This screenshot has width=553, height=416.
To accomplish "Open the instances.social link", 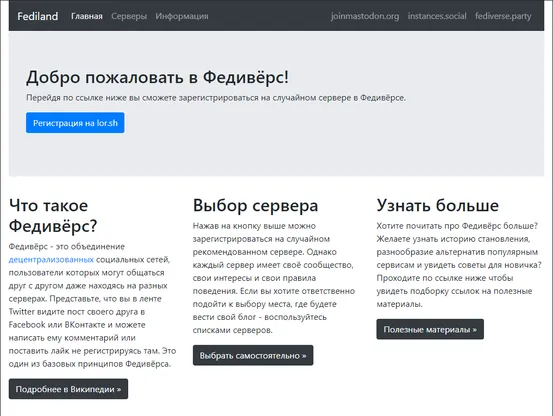I will [437, 16].
